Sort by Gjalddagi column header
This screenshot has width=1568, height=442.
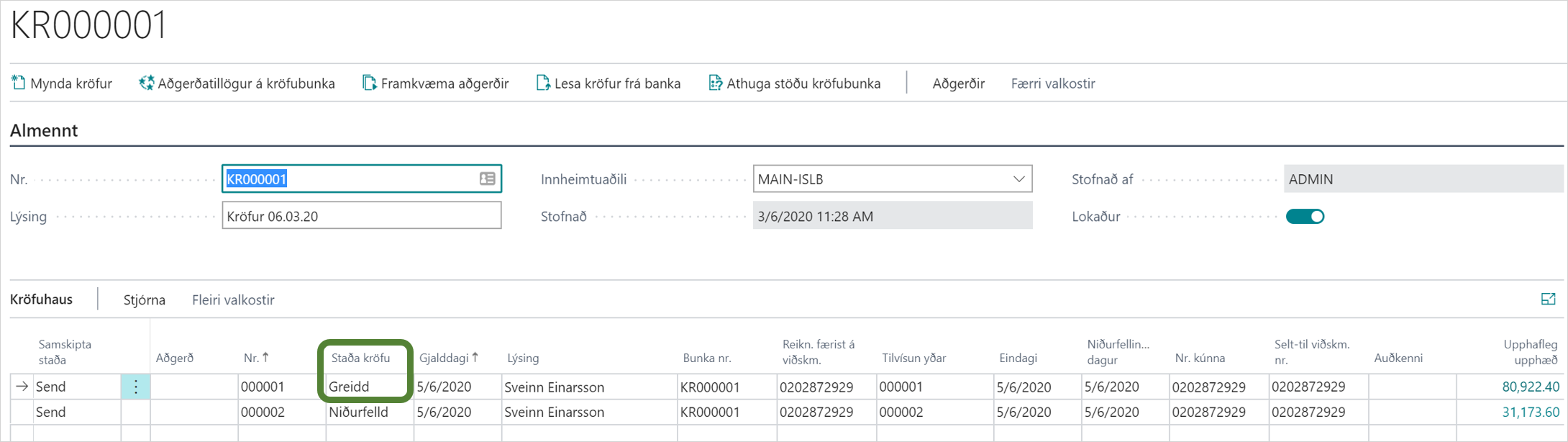pos(445,358)
